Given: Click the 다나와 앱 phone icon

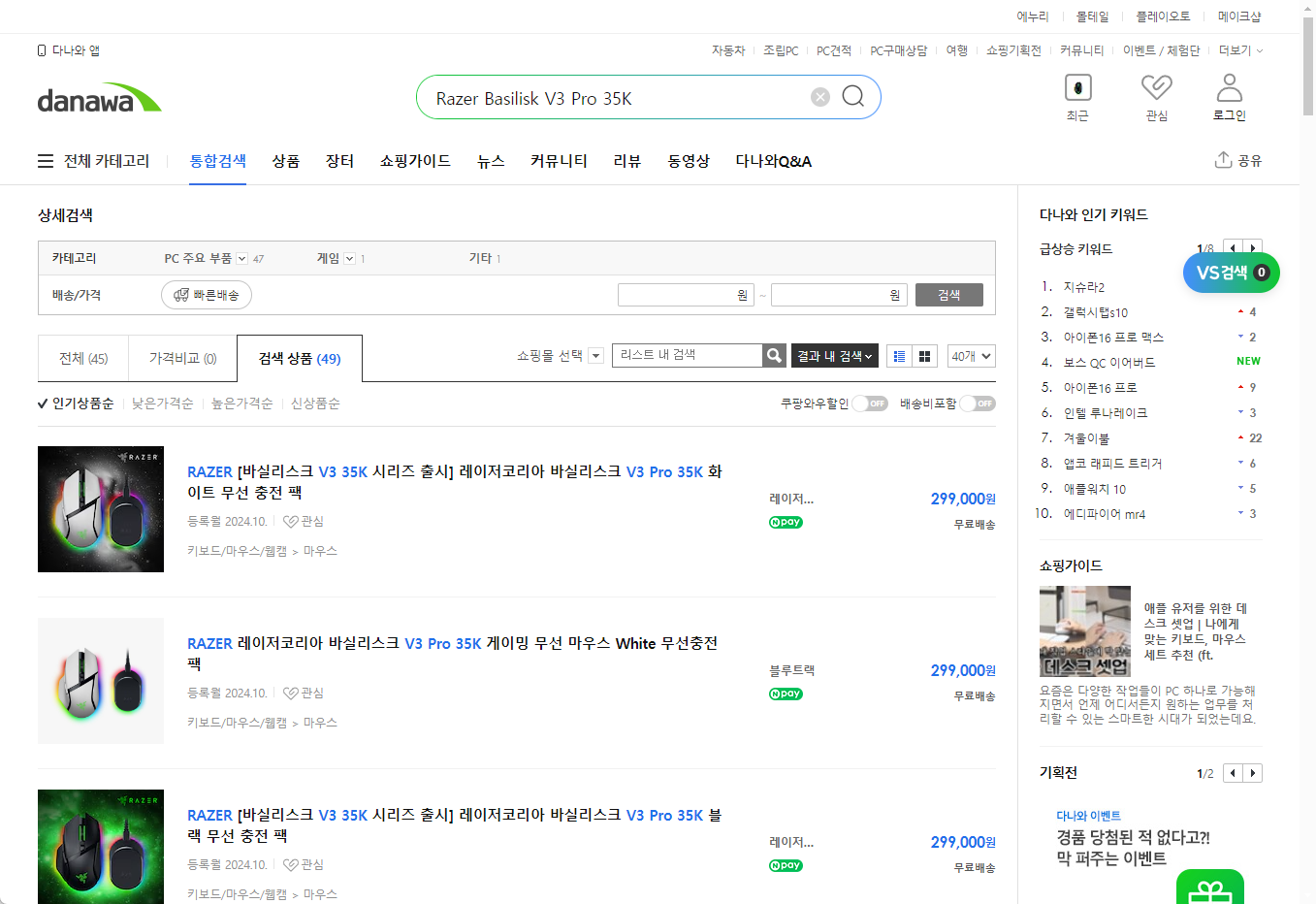Looking at the screenshot, I should click(42, 50).
